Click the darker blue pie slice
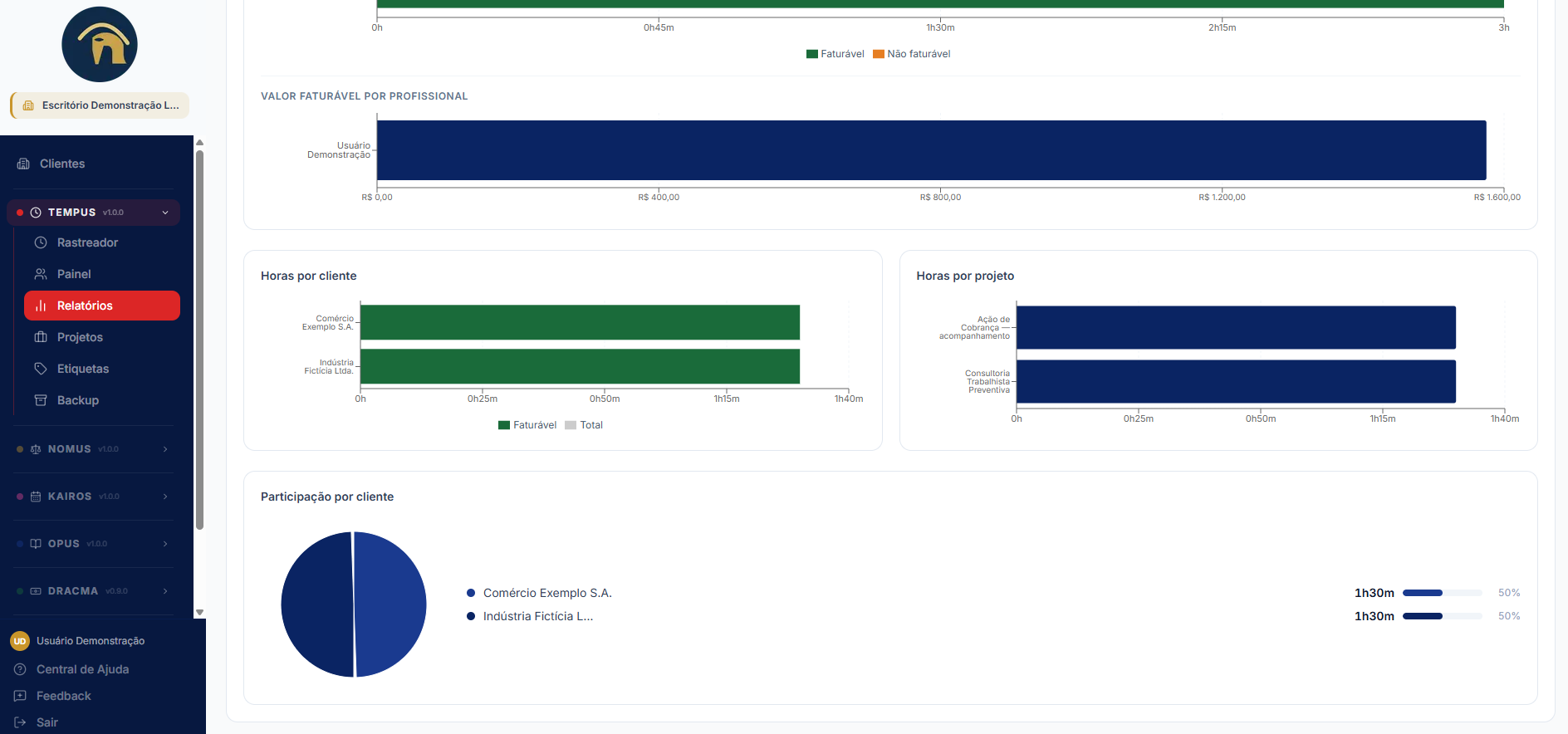 pyautogui.click(x=316, y=604)
